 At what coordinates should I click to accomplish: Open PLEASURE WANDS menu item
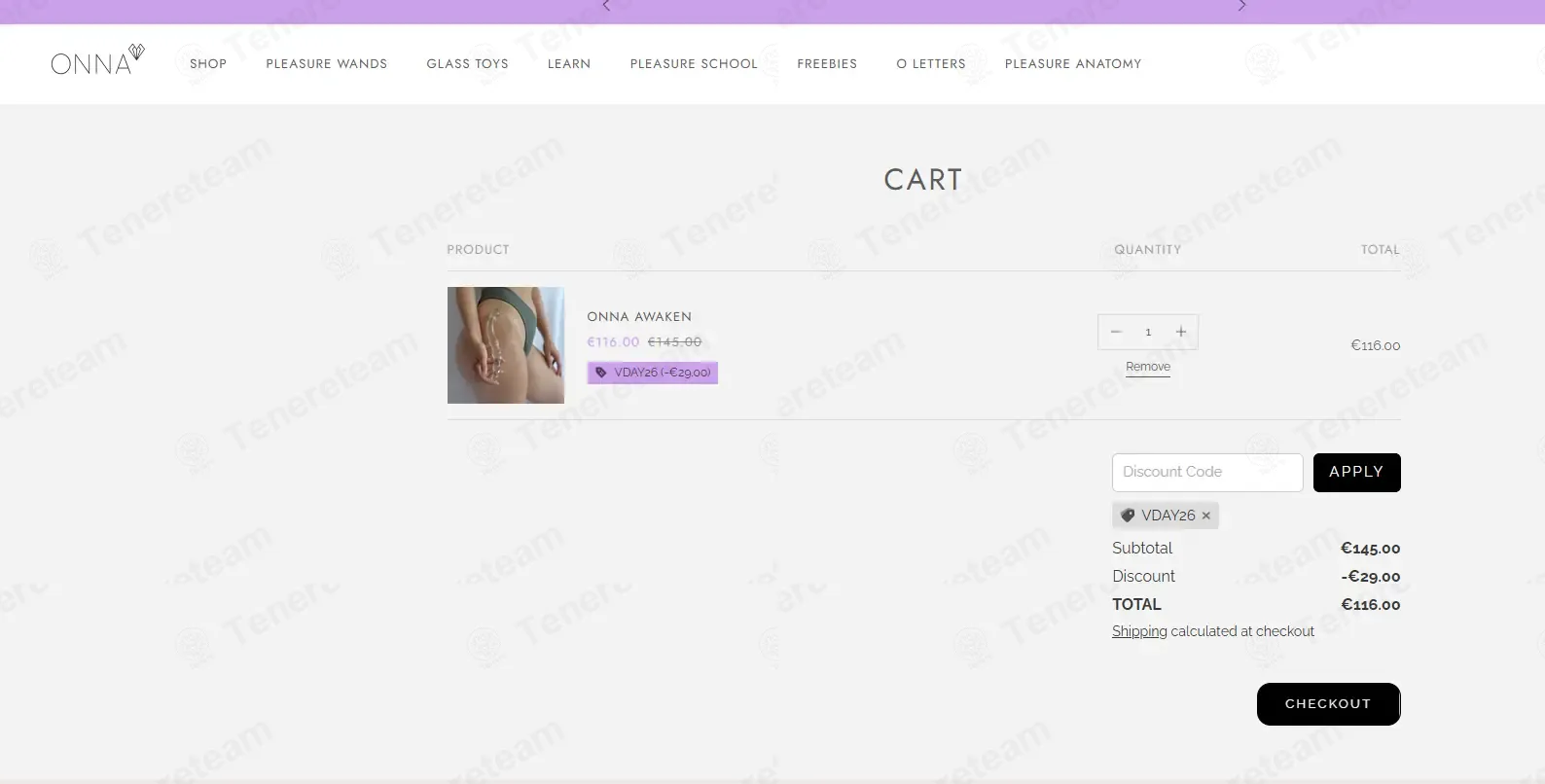(327, 64)
